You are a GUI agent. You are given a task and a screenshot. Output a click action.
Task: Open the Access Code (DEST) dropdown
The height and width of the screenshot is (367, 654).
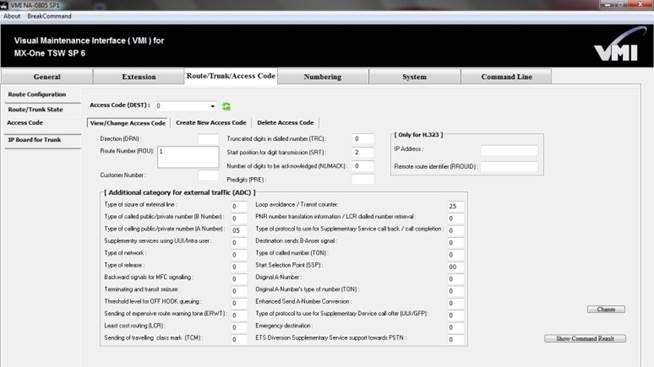[185, 106]
